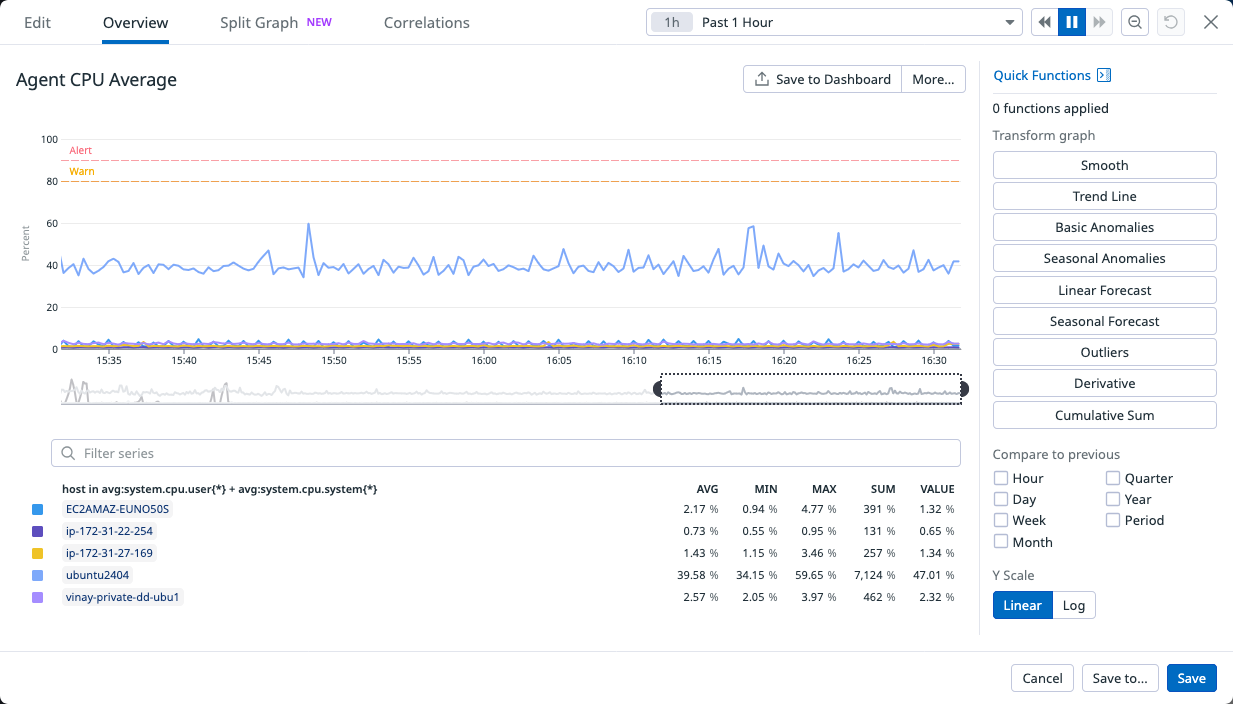Image resolution: width=1233 pixels, height=704 pixels.
Task: Open the Save to... options
Action: 1120,677
